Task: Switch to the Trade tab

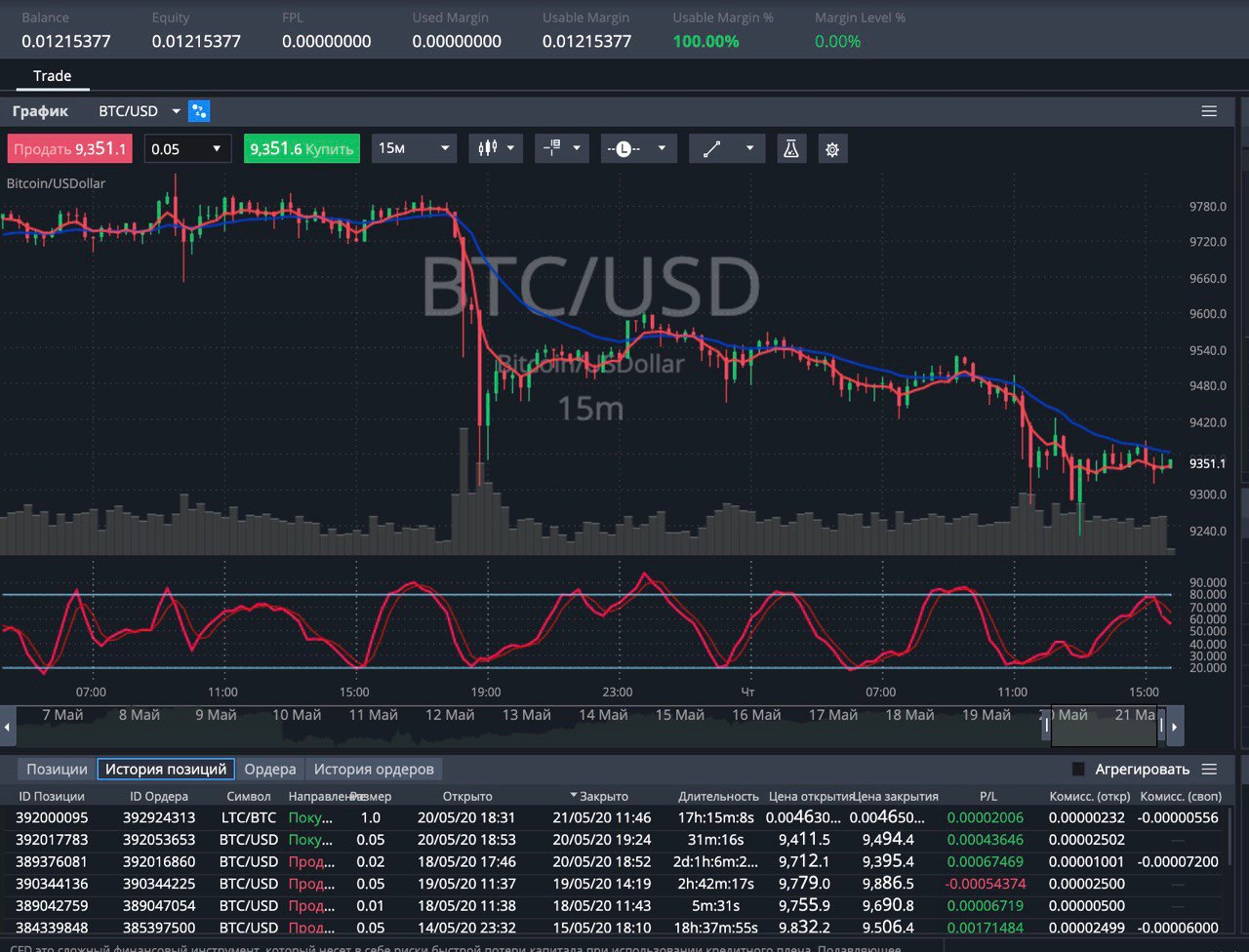Action: (x=53, y=75)
